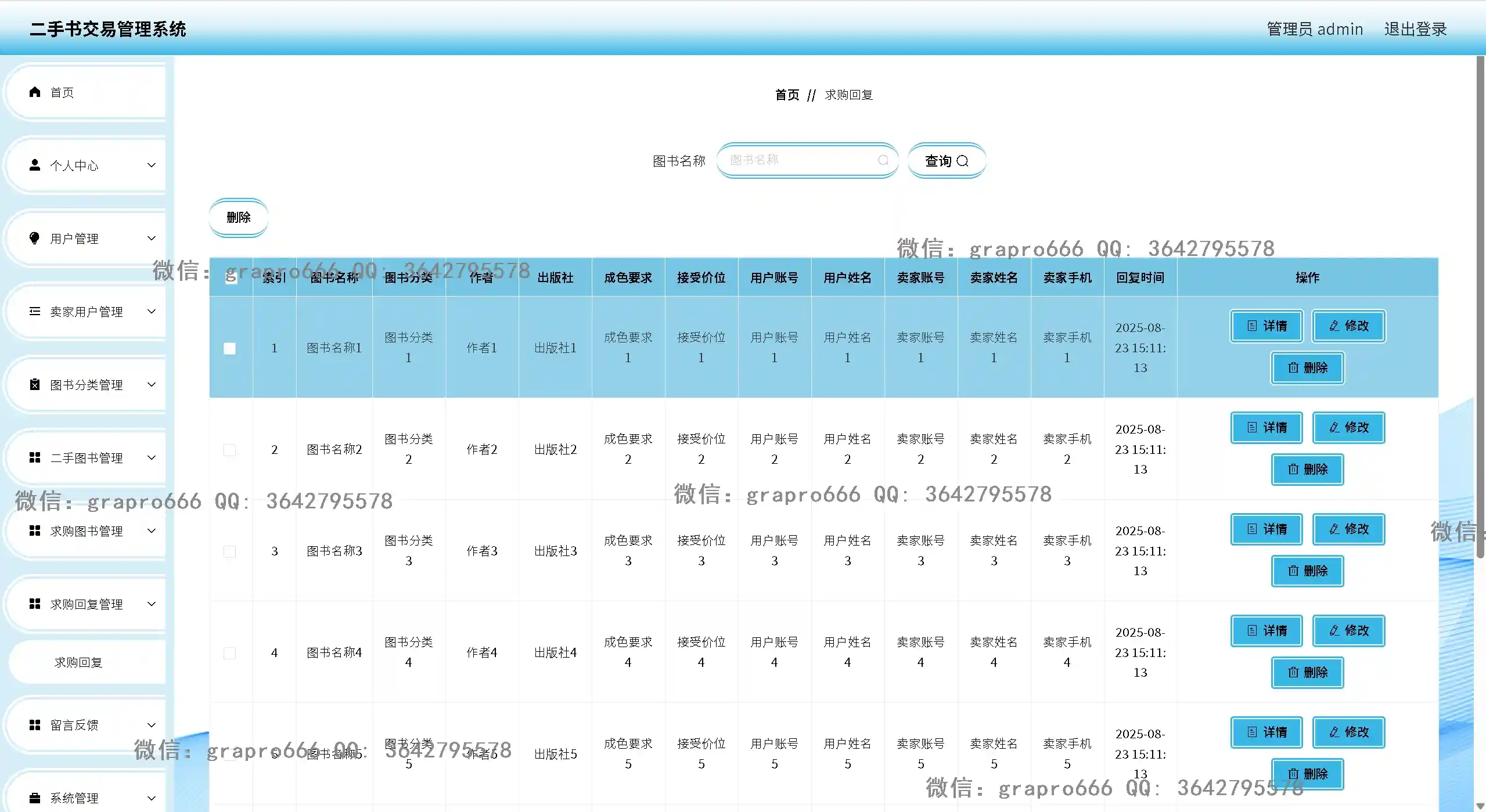Check the checkbox for row 1
The width and height of the screenshot is (1486, 812).
click(x=230, y=348)
